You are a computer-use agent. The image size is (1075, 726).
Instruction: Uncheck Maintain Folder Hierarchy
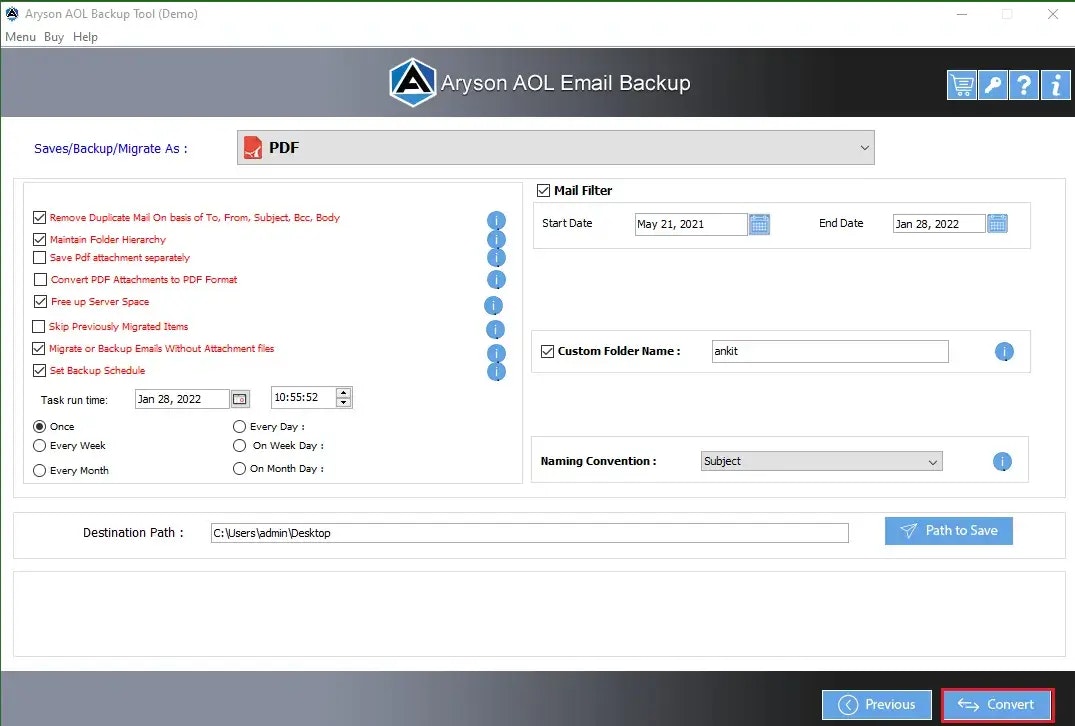point(40,239)
